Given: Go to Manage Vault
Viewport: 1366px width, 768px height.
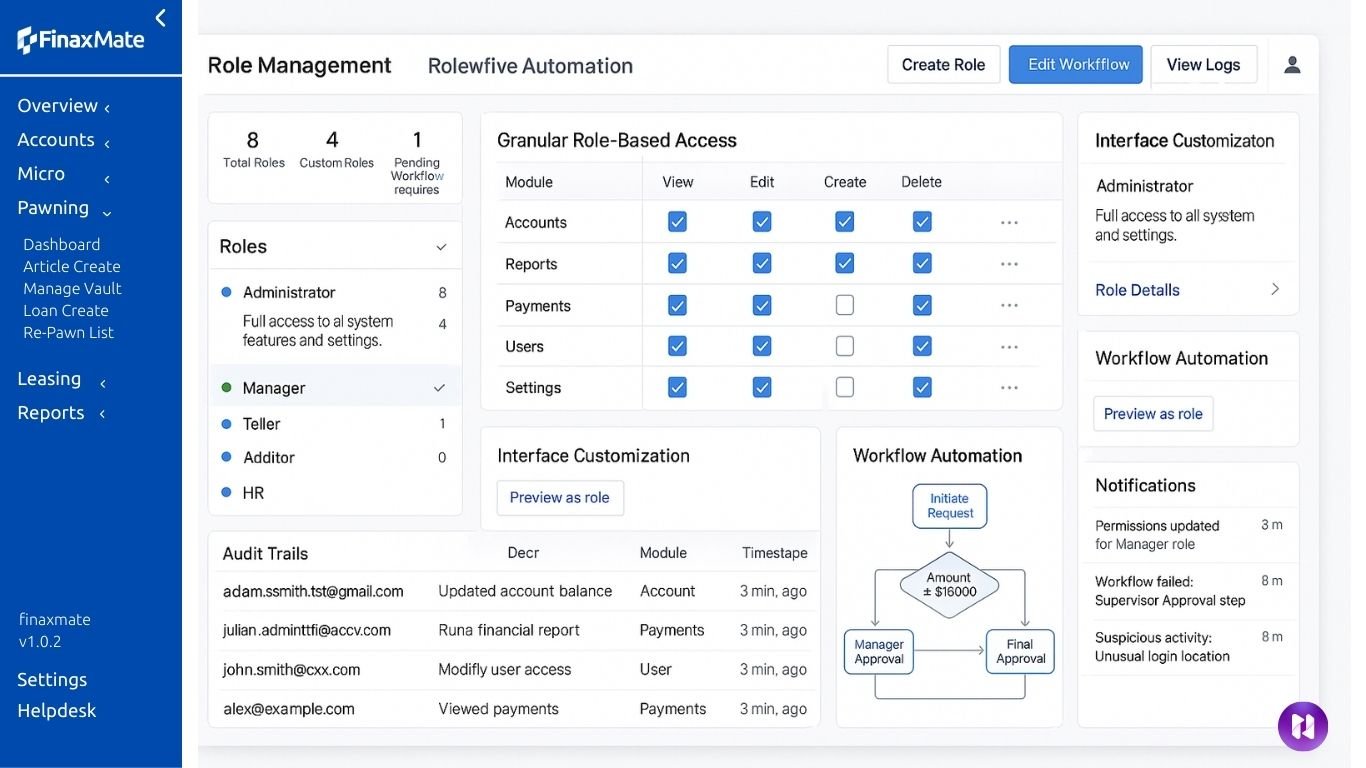Looking at the screenshot, I should point(72,288).
